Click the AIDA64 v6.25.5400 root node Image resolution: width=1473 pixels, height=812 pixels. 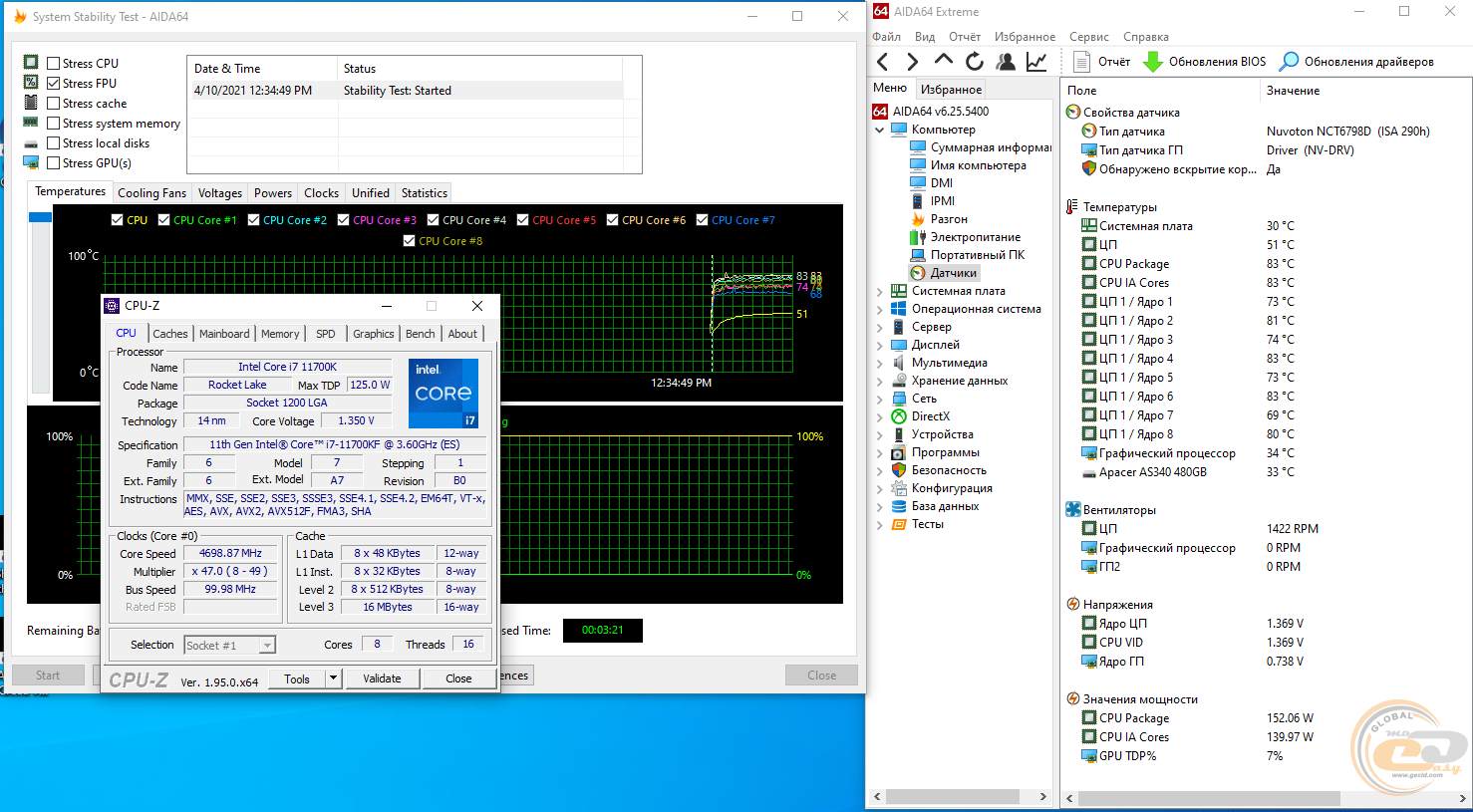931,112
